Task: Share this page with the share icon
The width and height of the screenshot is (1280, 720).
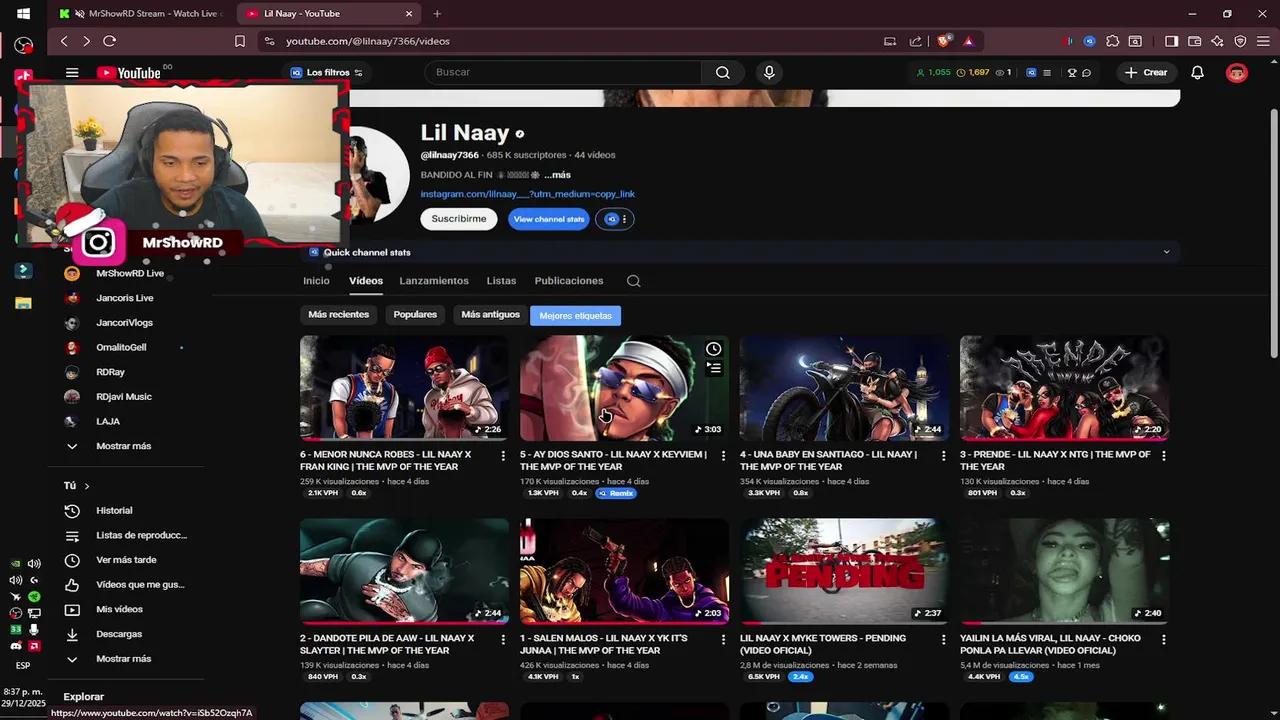Action: [915, 41]
